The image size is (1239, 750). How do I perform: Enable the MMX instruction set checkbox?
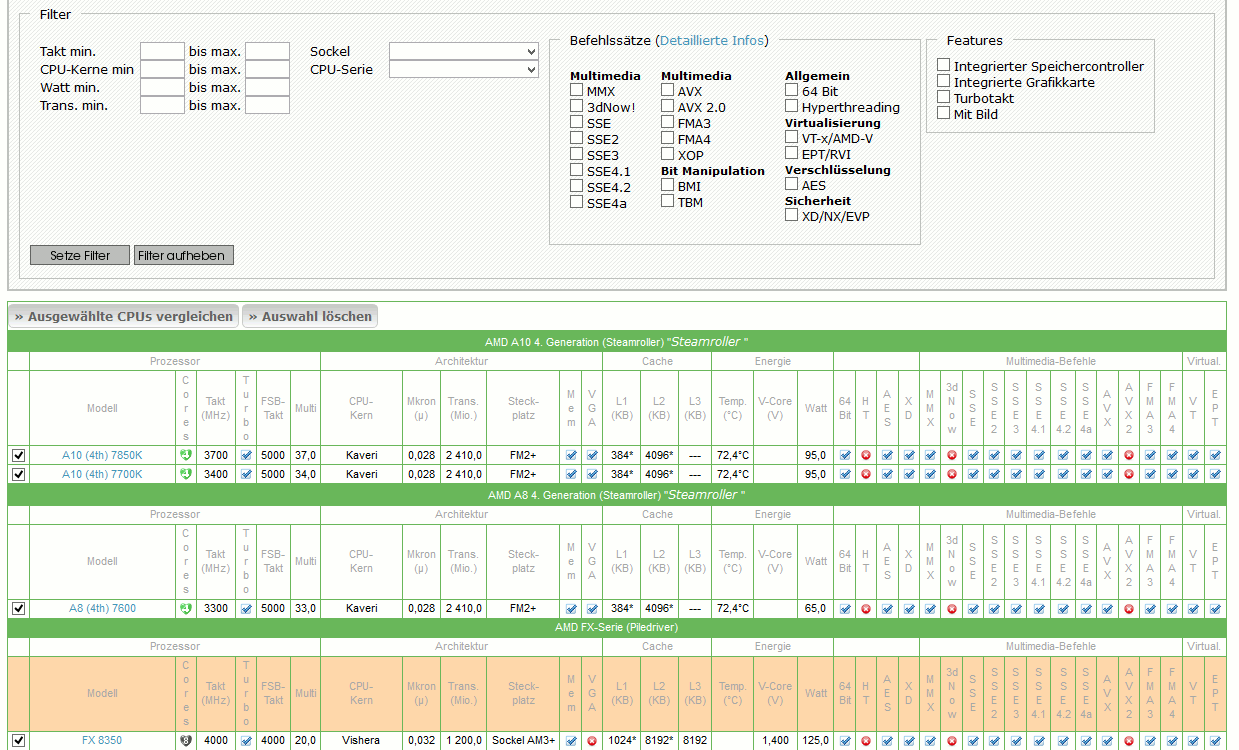(577, 90)
